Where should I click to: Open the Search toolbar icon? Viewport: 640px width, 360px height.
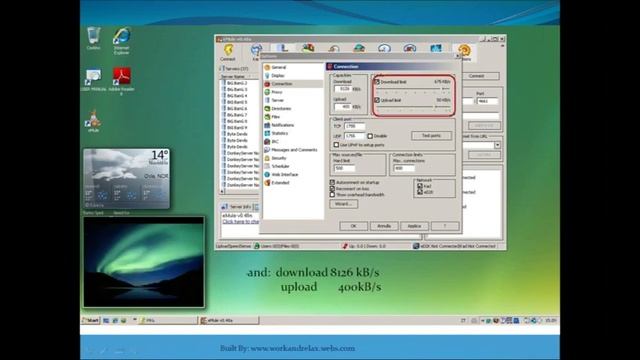333,48
